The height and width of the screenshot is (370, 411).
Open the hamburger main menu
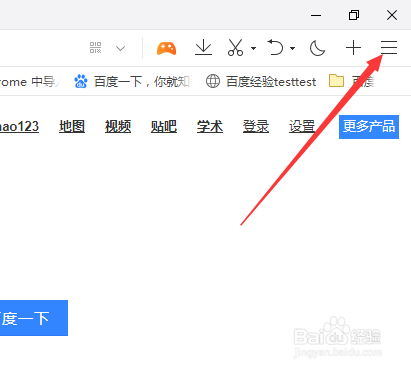point(389,47)
